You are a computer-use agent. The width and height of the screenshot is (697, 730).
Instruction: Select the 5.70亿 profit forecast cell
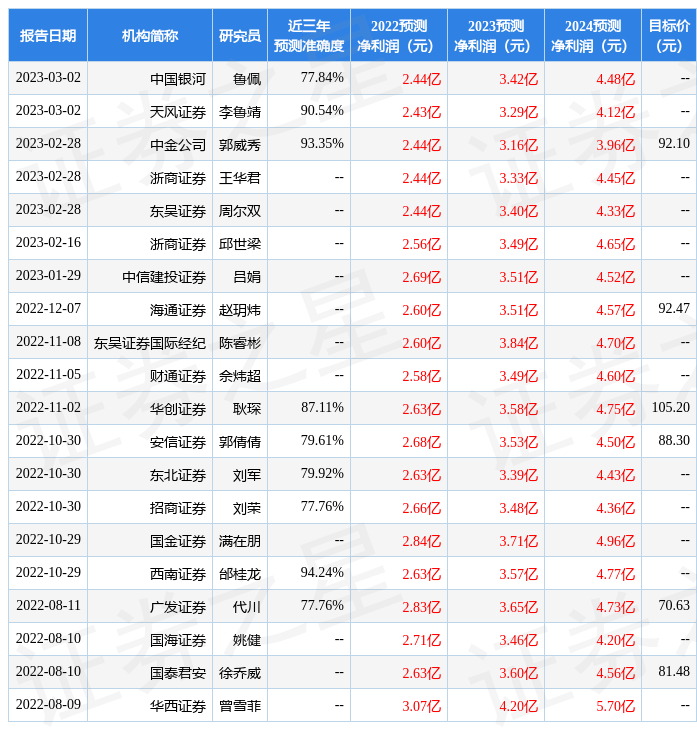(614, 706)
